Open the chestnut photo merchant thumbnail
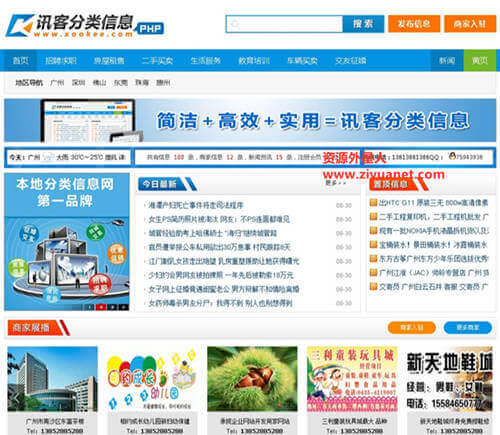500x435 pixels. 252,379
